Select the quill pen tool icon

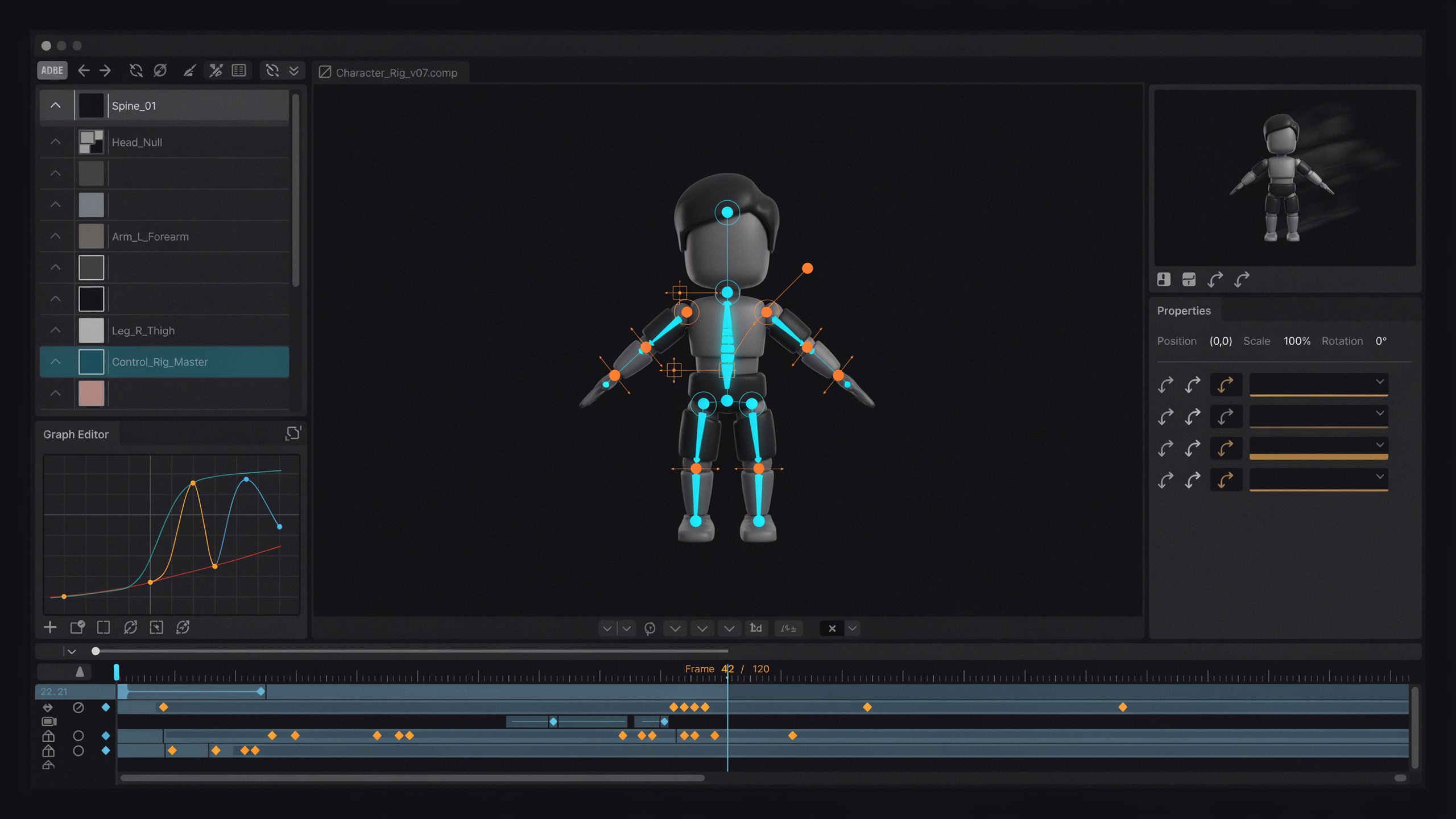point(189,71)
